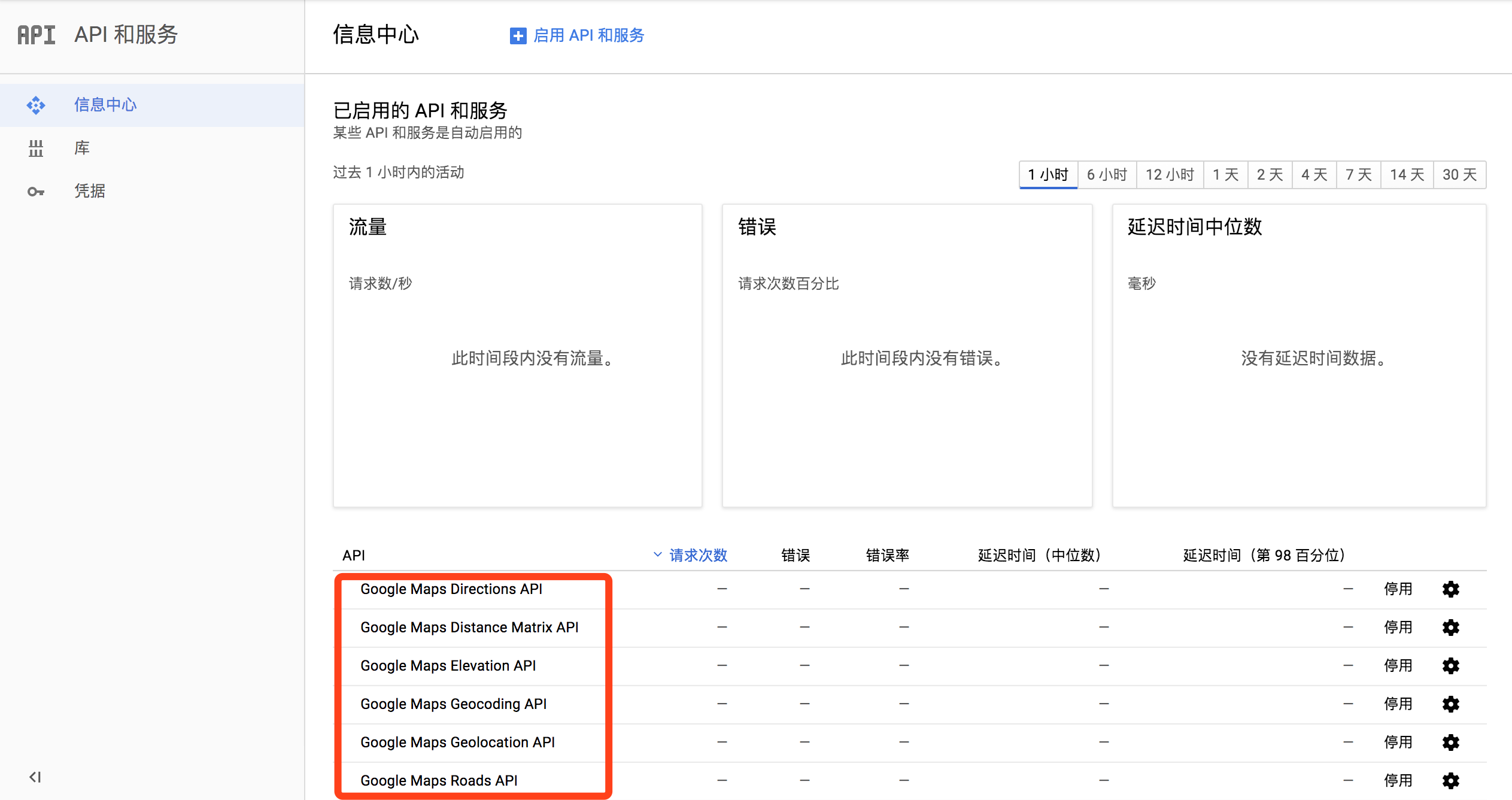The width and height of the screenshot is (1512, 800).
Task: Collapse the sidebar with the bottom-left arrow
Action: click(35, 777)
